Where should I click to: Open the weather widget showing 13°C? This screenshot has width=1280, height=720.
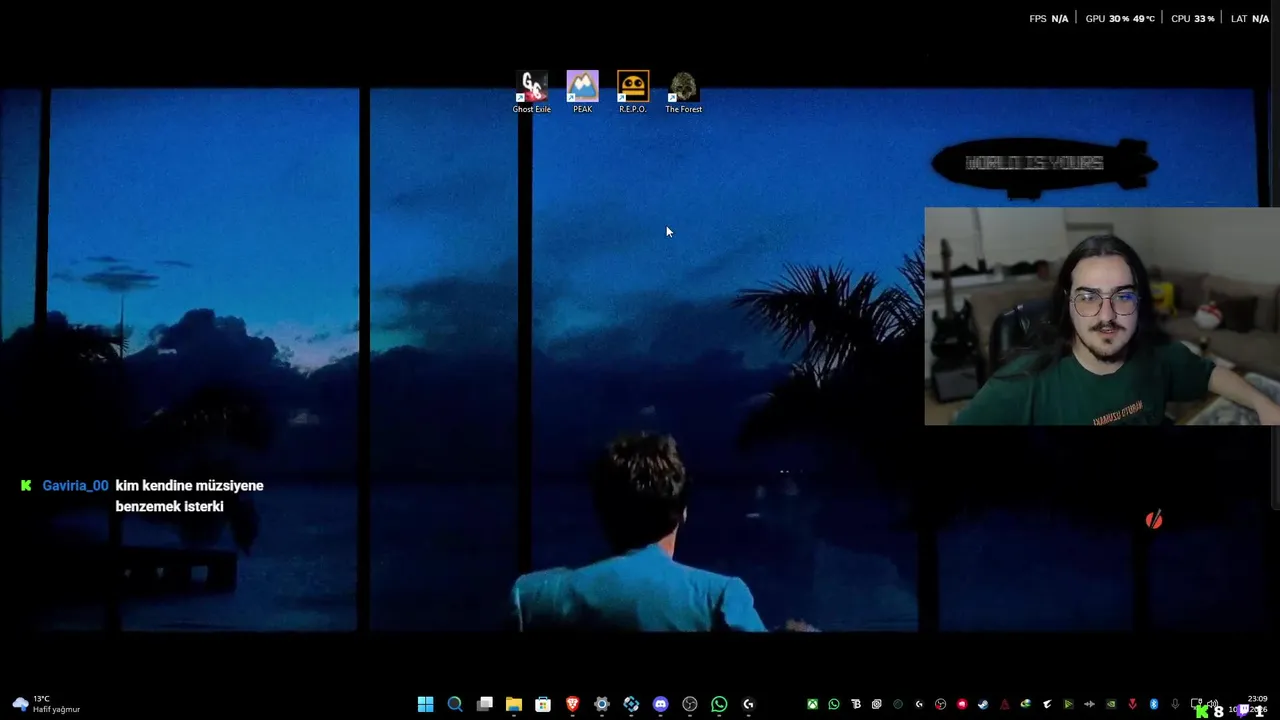tap(46, 704)
